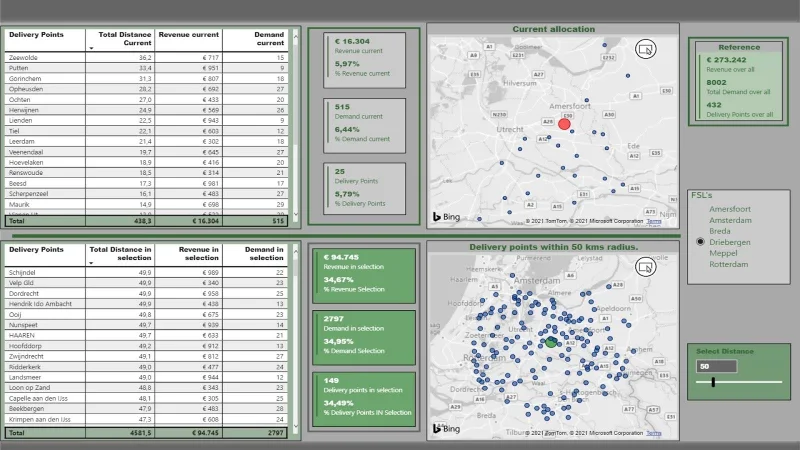Click the Bing logo on the bottom map
800x450 pixels.
coord(446,429)
